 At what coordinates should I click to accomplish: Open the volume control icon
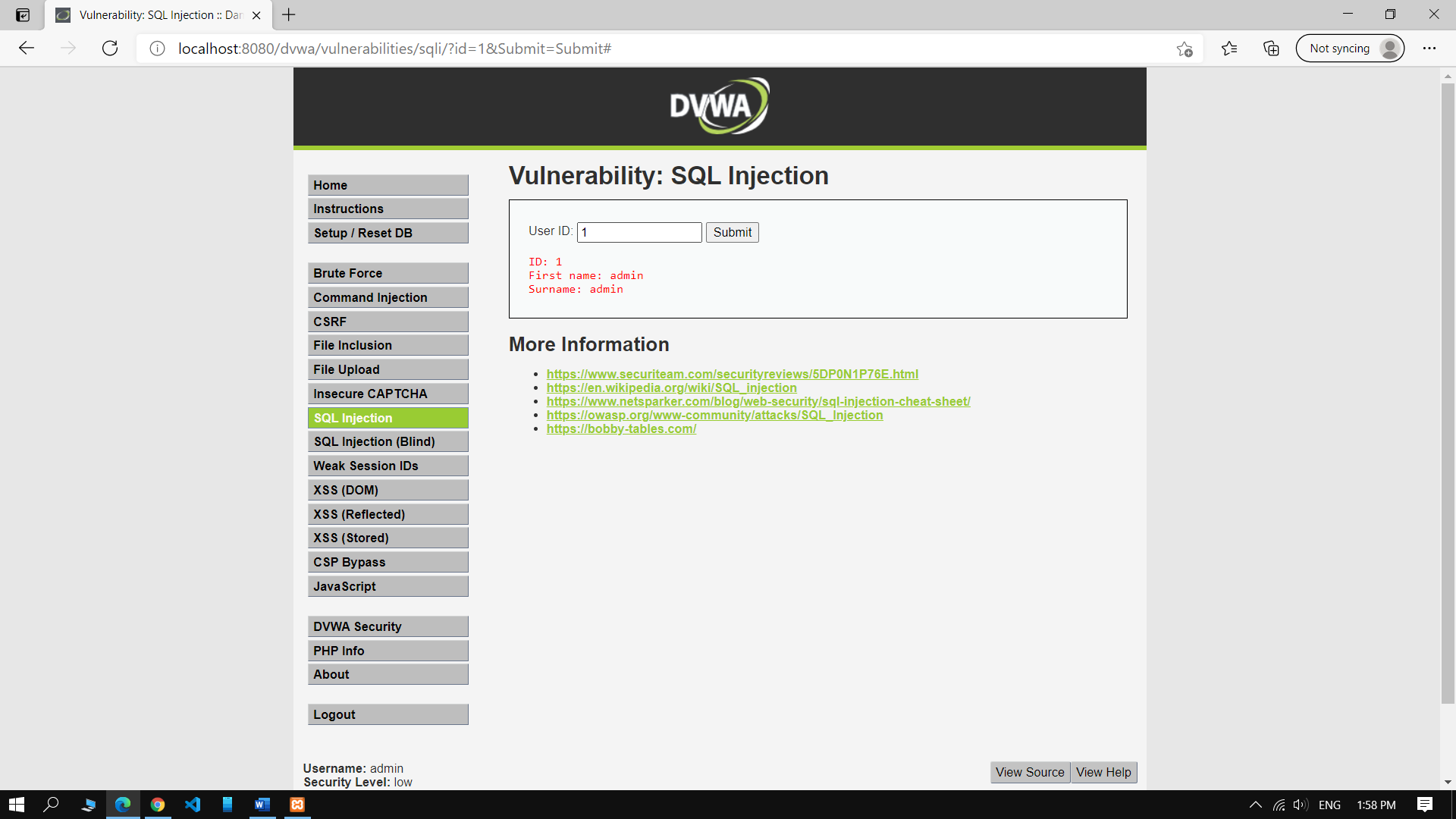coord(1301,805)
